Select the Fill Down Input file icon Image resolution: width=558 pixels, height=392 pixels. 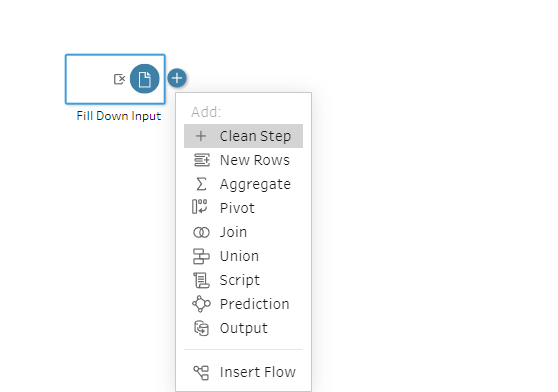click(x=144, y=79)
